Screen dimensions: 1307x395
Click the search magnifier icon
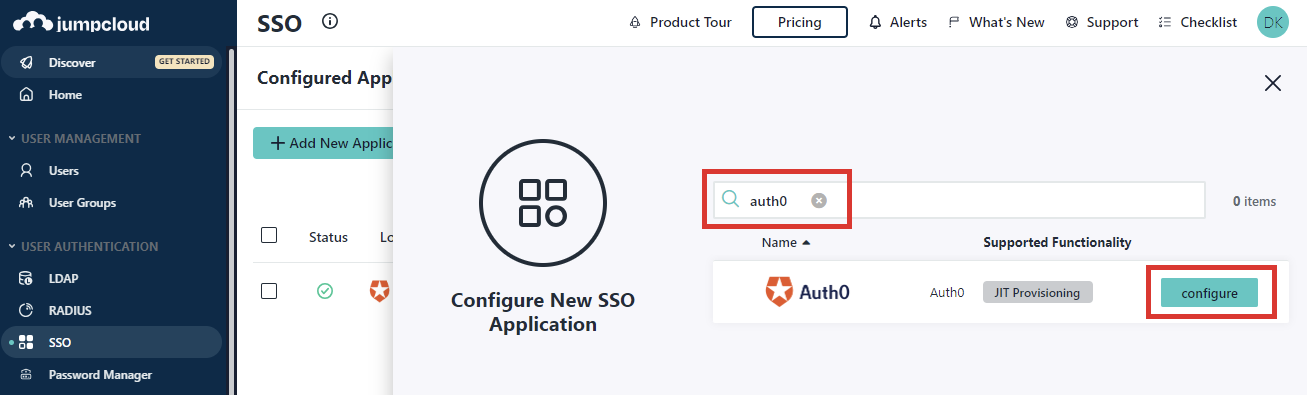coord(731,200)
